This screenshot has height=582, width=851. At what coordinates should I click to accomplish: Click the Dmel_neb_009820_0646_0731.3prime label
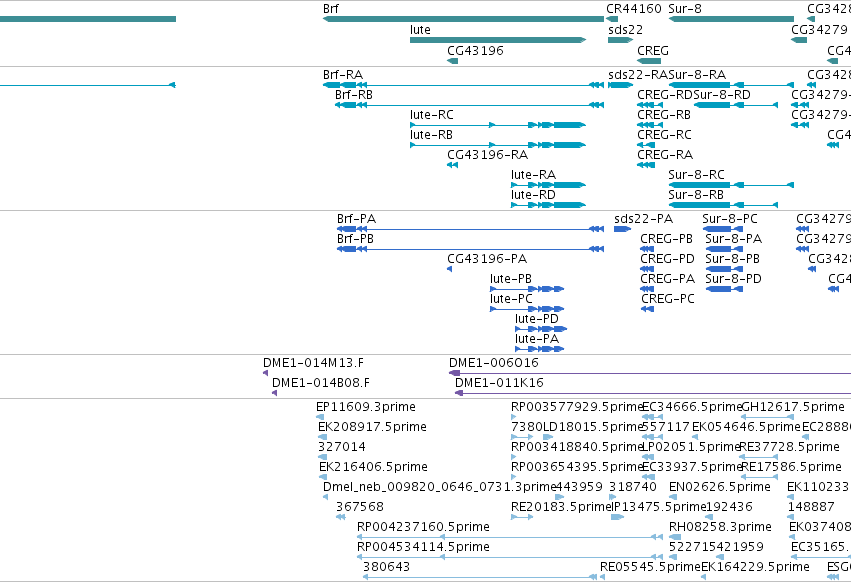click(440, 487)
